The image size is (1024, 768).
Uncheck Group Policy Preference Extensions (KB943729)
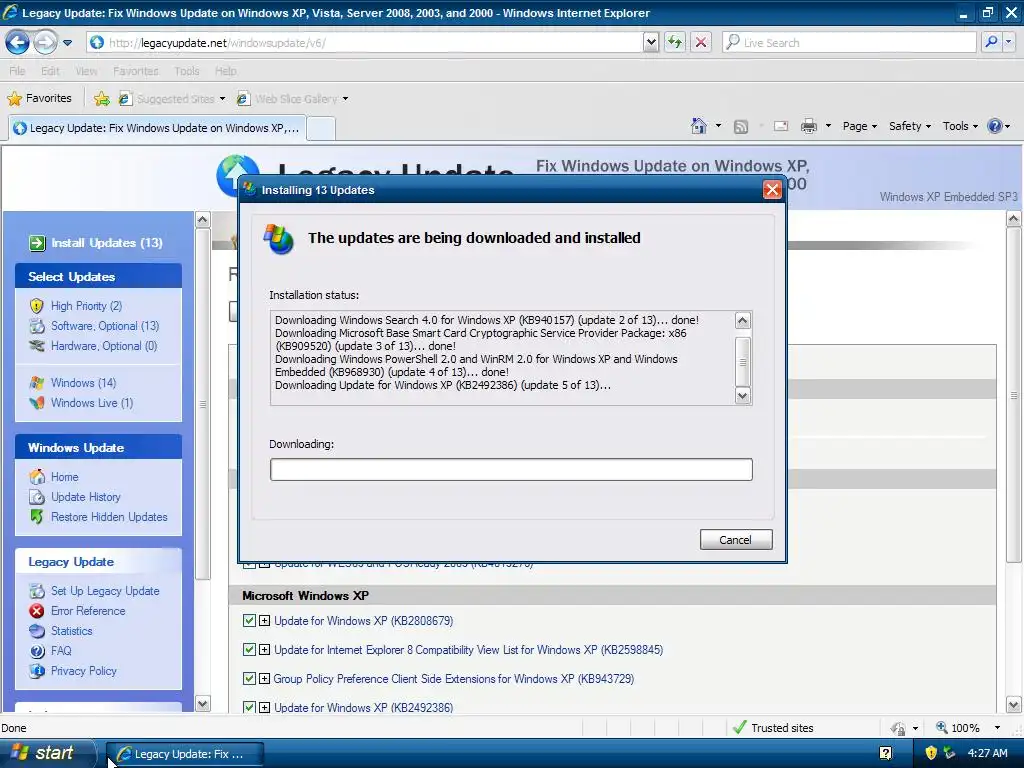[x=249, y=679]
